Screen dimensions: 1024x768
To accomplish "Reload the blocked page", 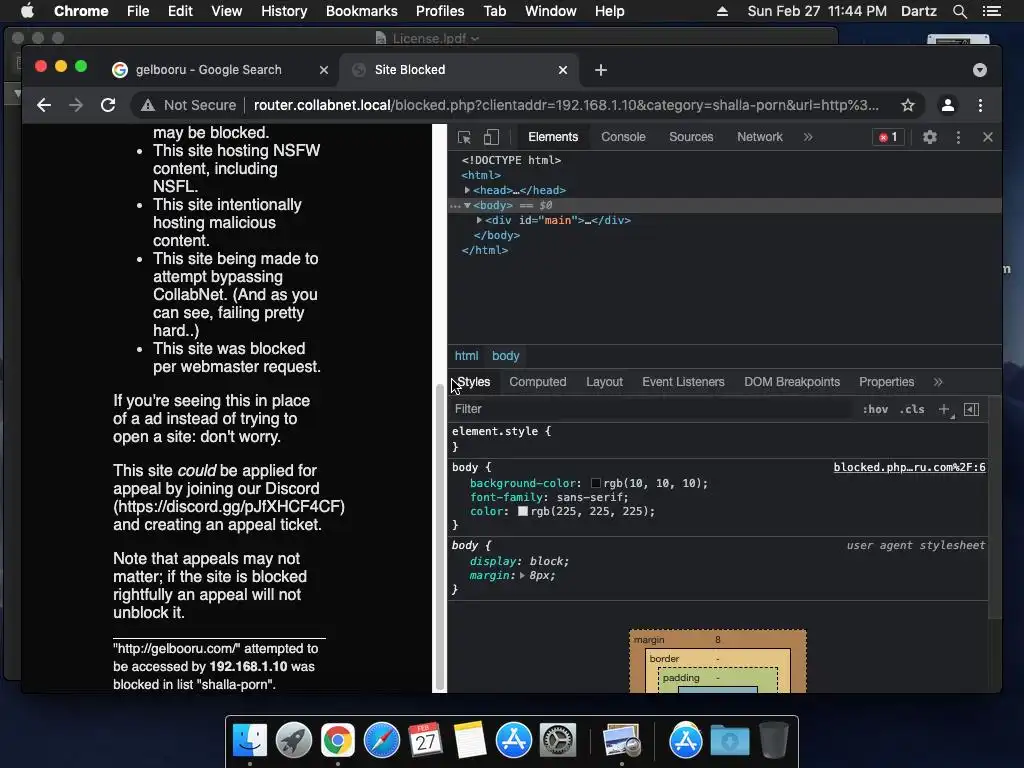I will (x=108, y=105).
